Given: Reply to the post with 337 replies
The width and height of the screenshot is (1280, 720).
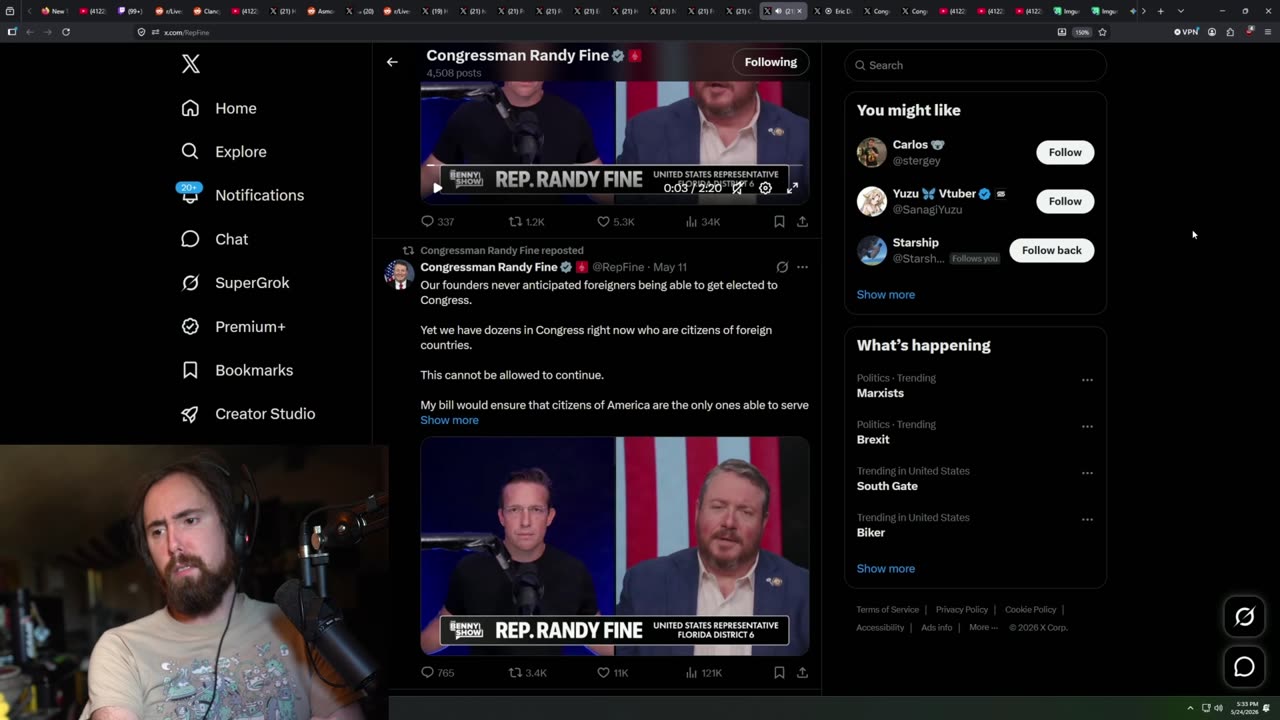Looking at the screenshot, I should 437,222.
